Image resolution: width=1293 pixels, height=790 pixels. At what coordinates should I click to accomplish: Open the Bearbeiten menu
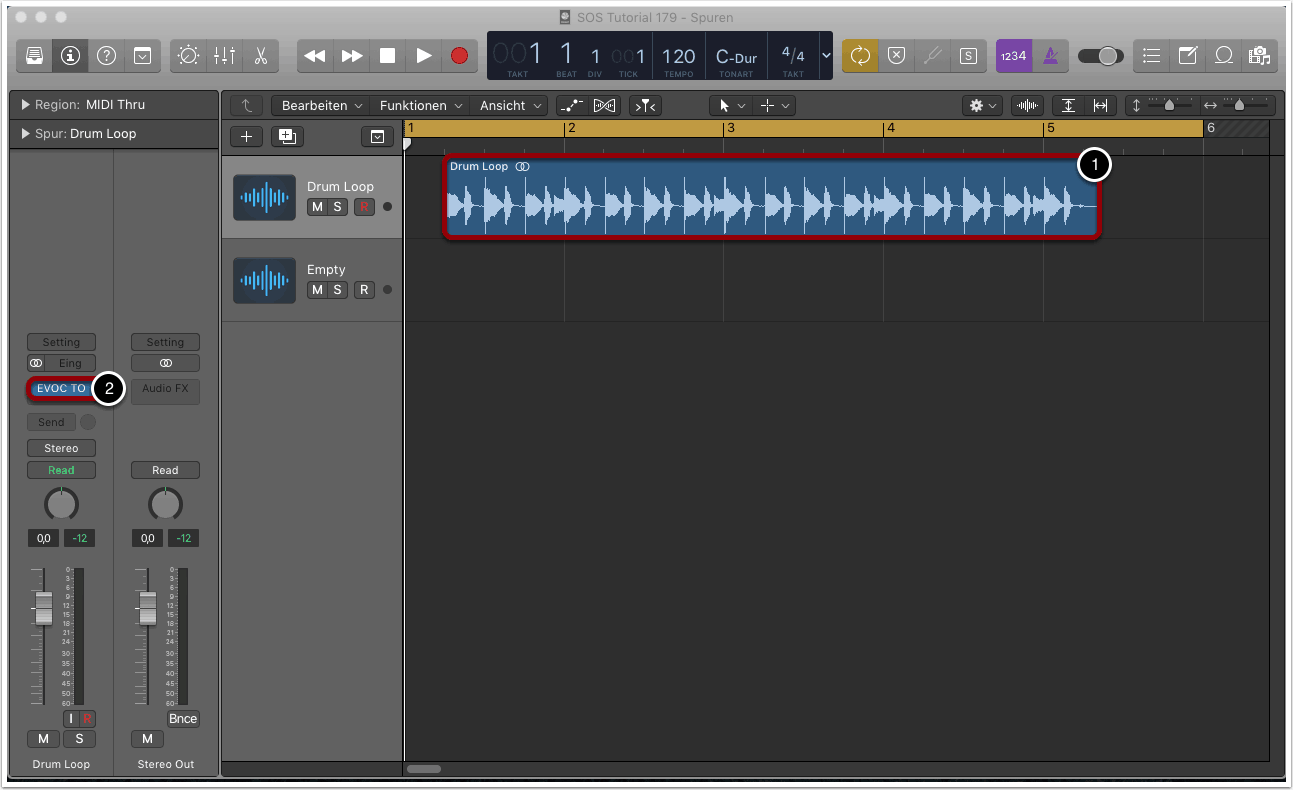click(319, 105)
